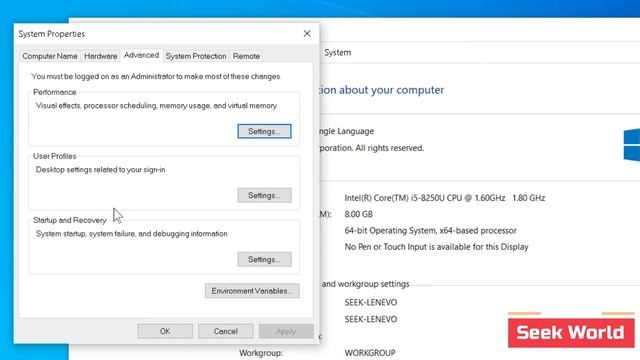Switch to Remote tab

point(246,56)
